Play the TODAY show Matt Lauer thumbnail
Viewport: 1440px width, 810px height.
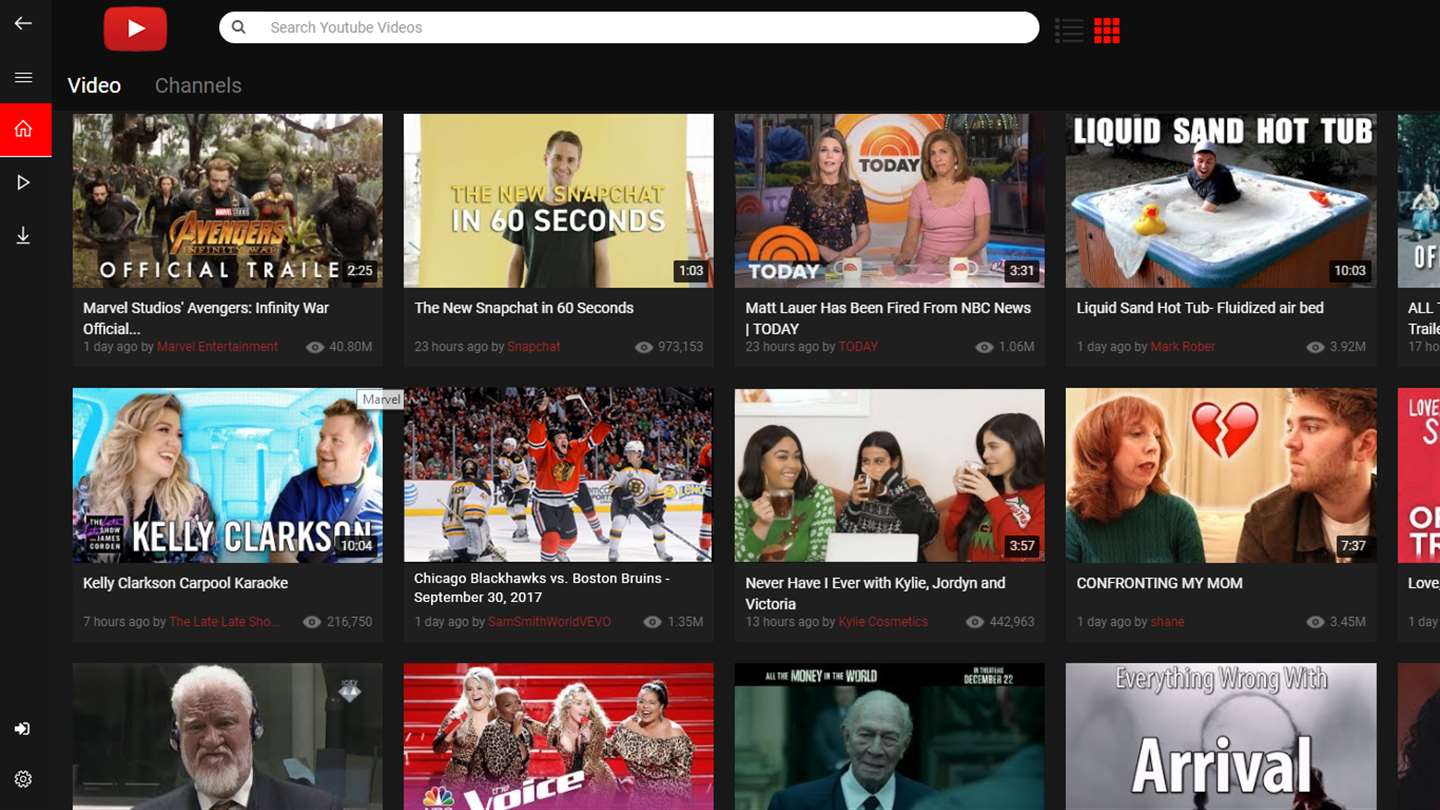[x=889, y=200]
